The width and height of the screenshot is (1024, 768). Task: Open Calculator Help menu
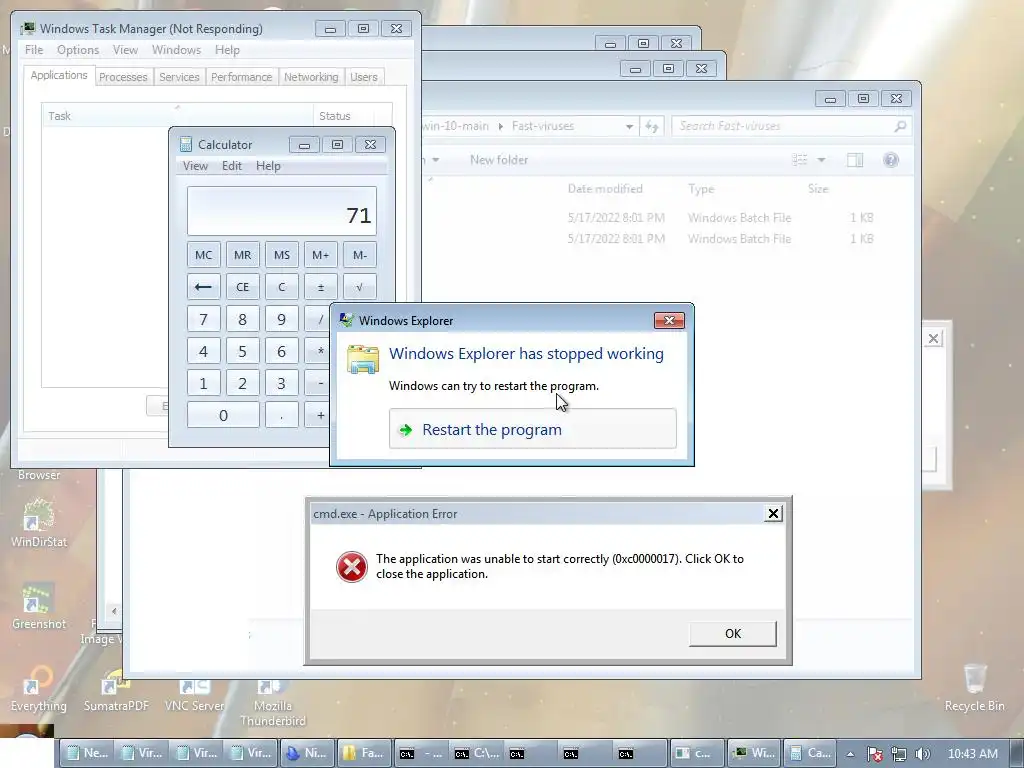click(x=268, y=166)
